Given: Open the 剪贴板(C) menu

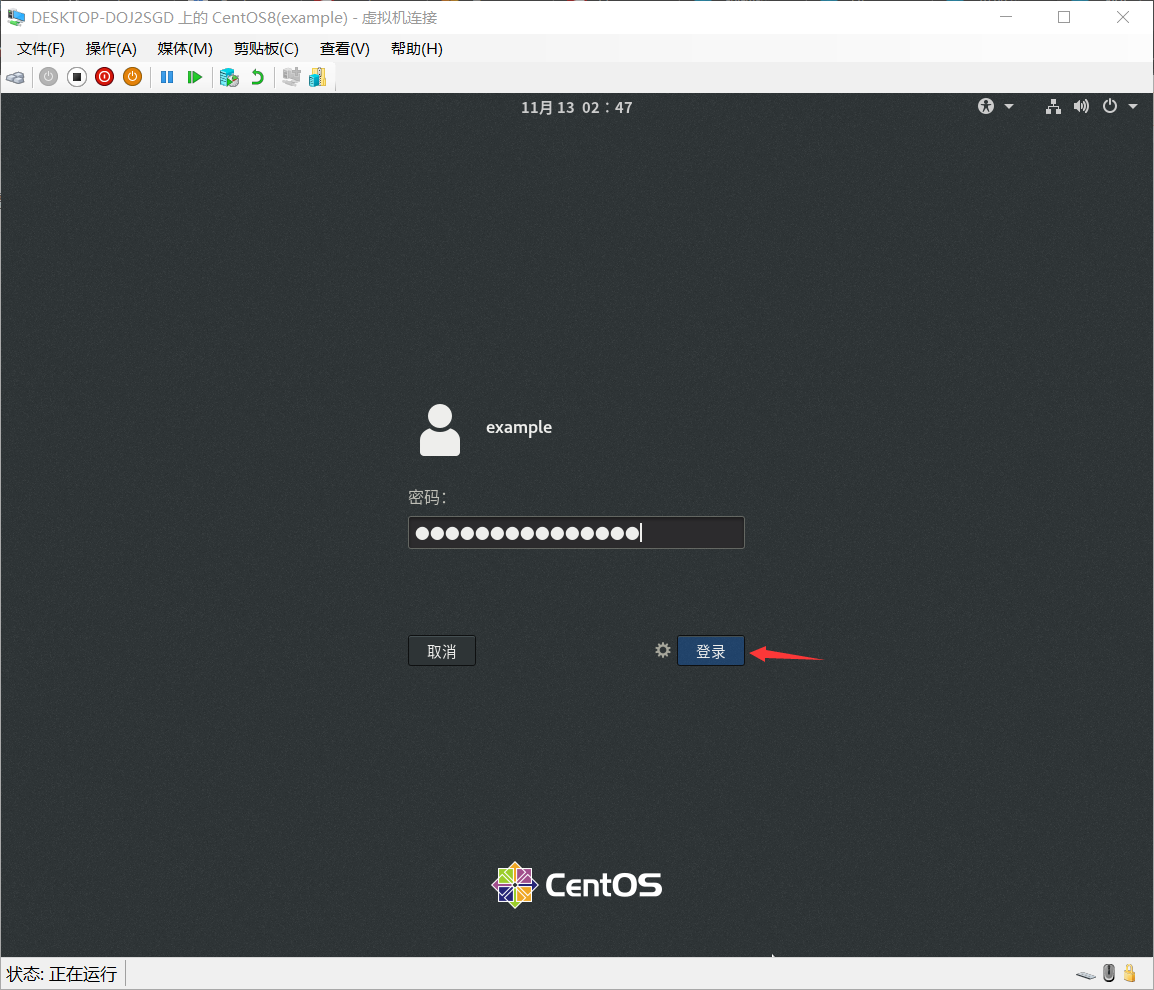Looking at the screenshot, I should pos(266,49).
